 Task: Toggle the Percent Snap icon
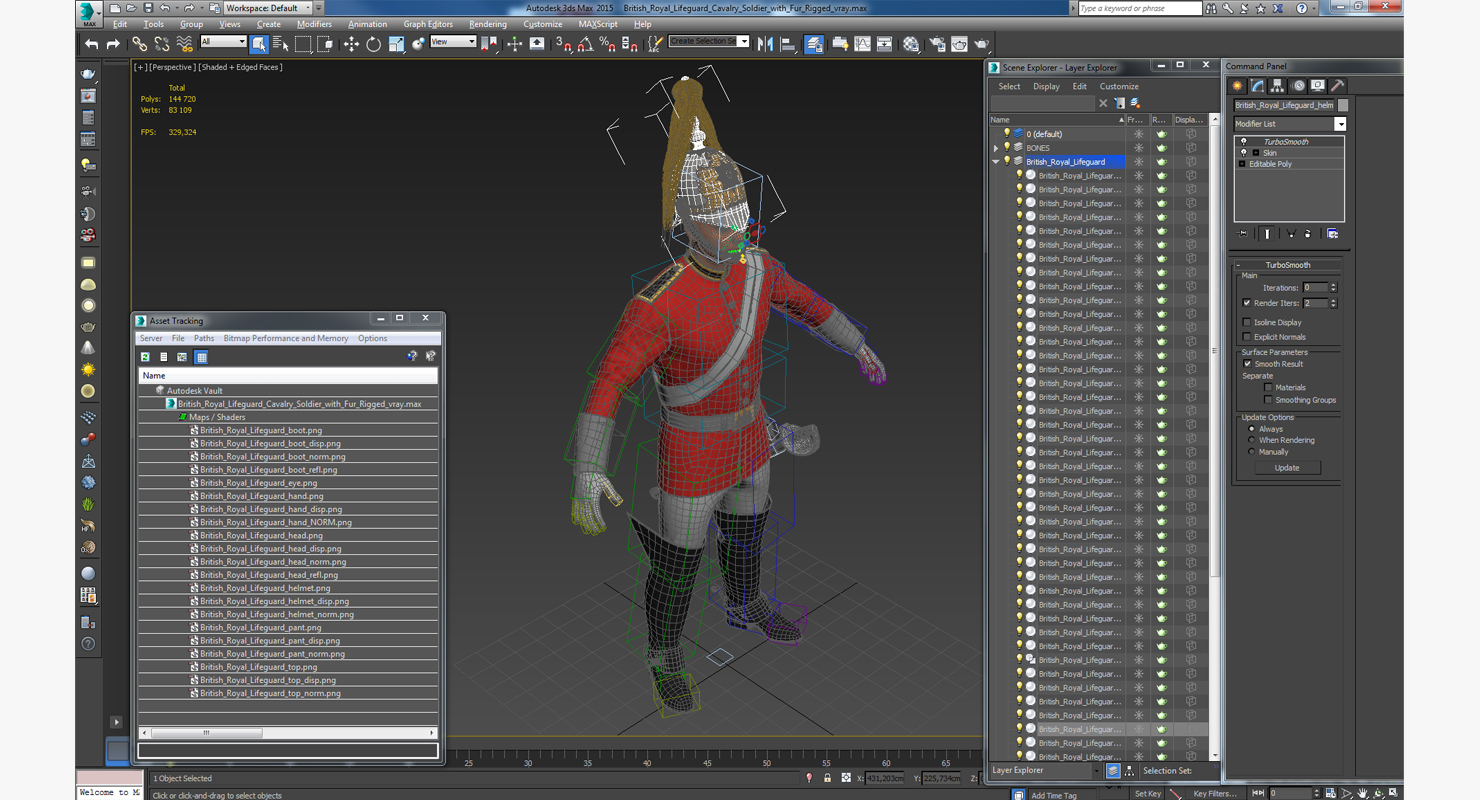pos(608,44)
